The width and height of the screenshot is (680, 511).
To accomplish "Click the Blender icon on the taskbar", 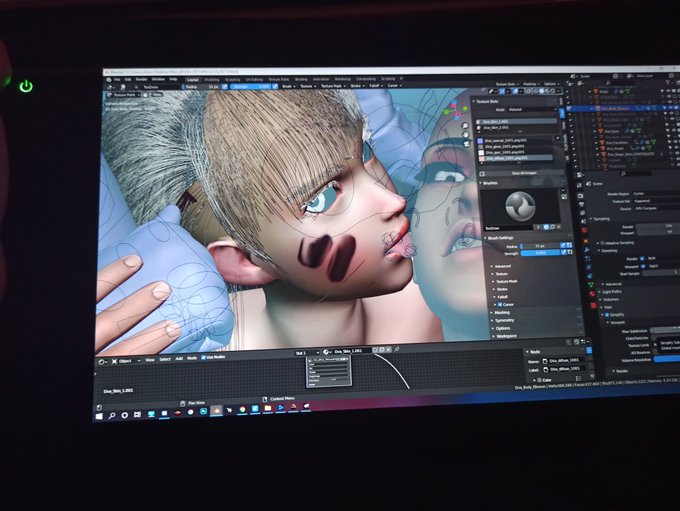I will 216,411.
